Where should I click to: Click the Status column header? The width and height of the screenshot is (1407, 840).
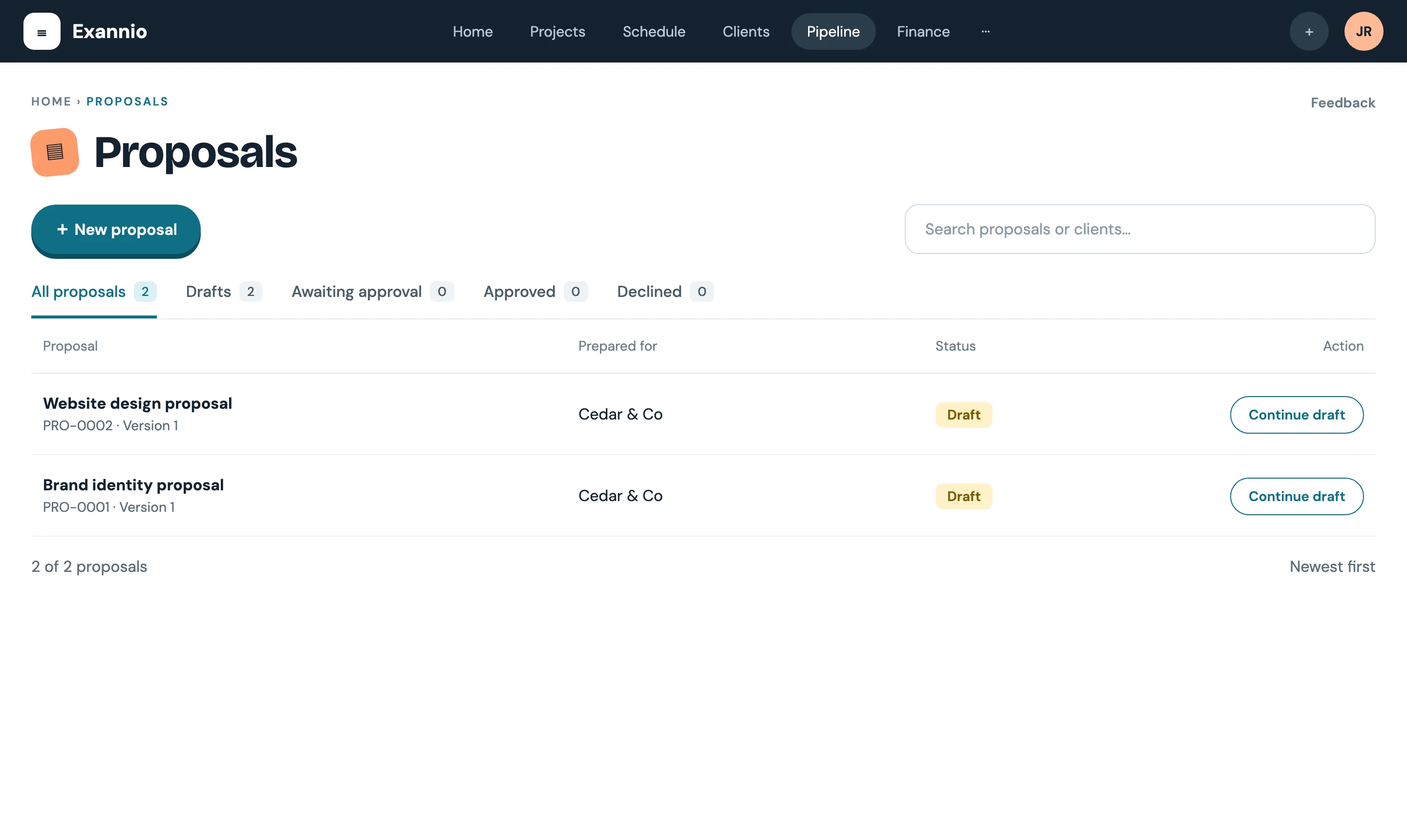coord(955,346)
